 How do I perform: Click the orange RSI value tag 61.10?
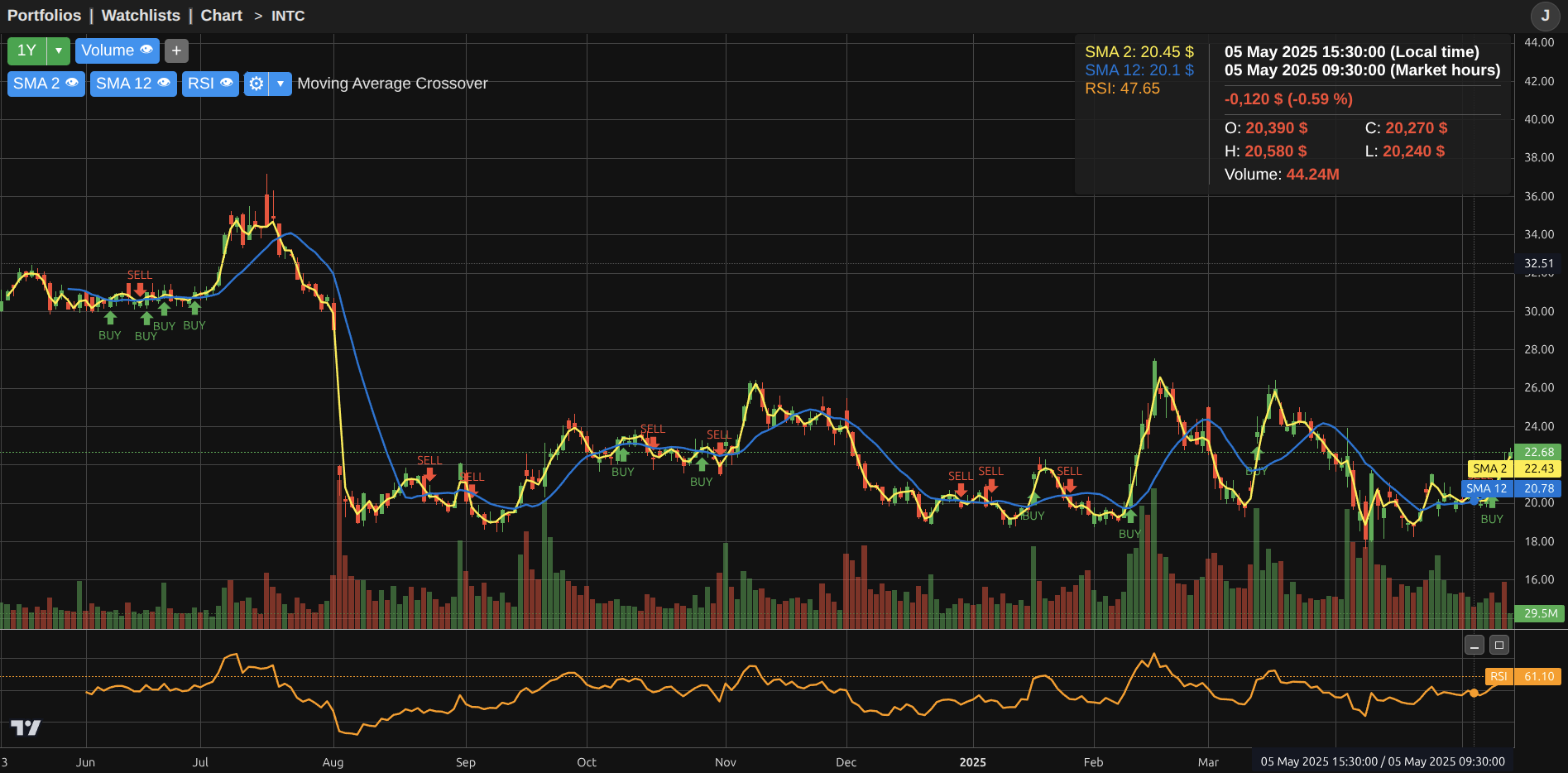tap(1523, 676)
